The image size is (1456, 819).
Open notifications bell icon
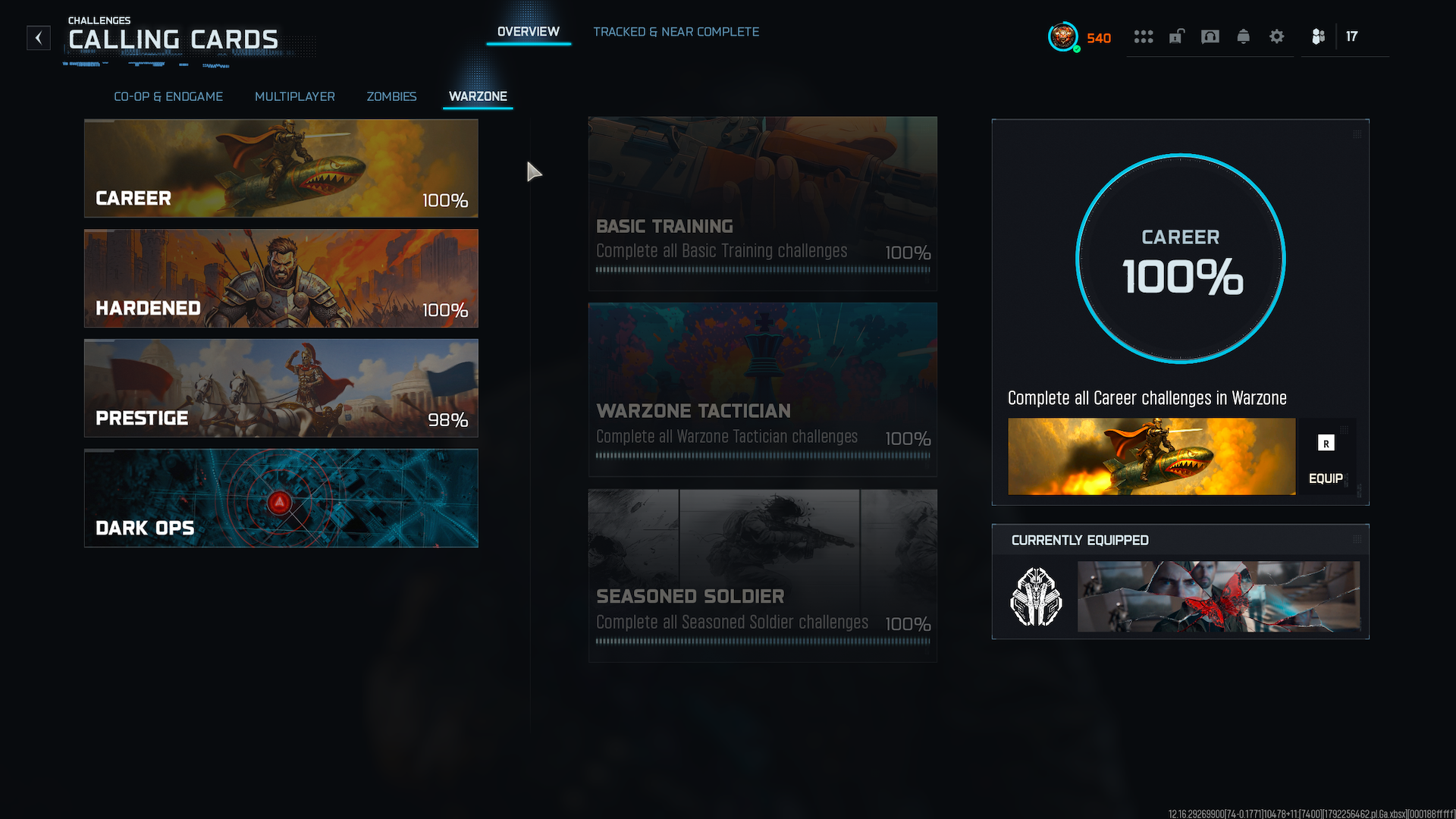1244,36
